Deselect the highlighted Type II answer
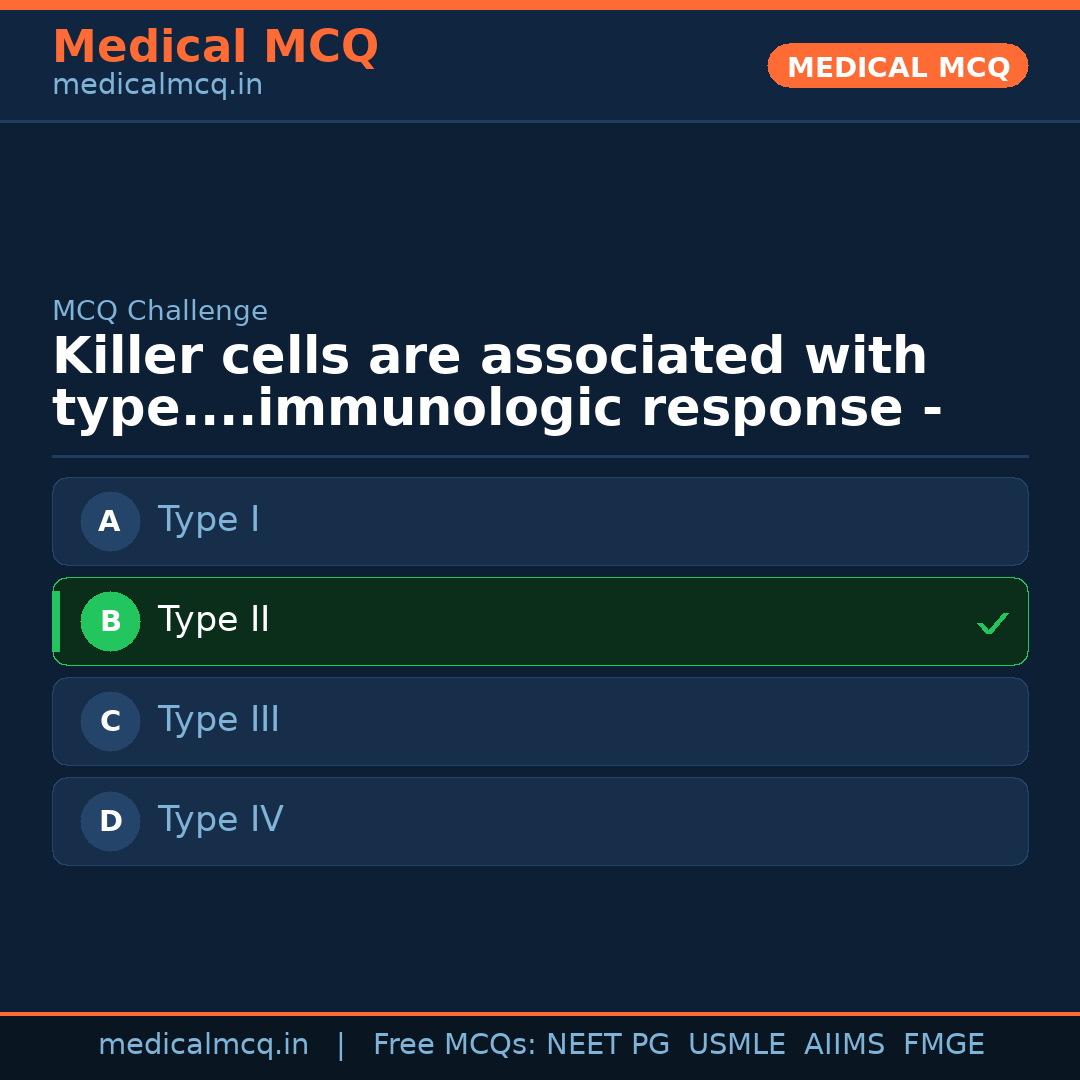Image resolution: width=1080 pixels, height=1080 pixels. coord(540,621)
